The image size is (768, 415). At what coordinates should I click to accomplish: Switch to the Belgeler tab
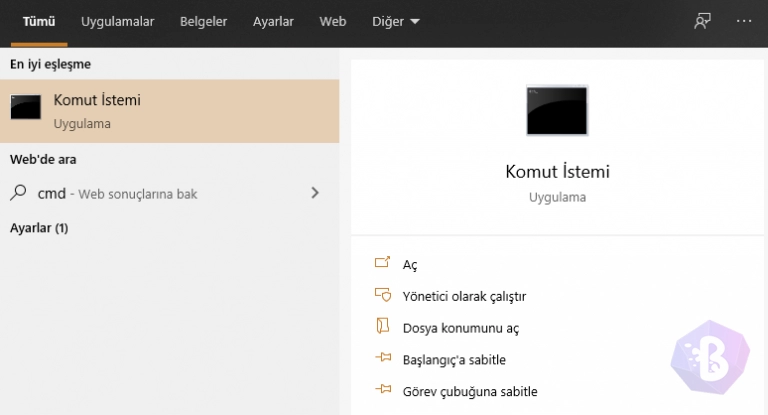click(x=203, y=21)
